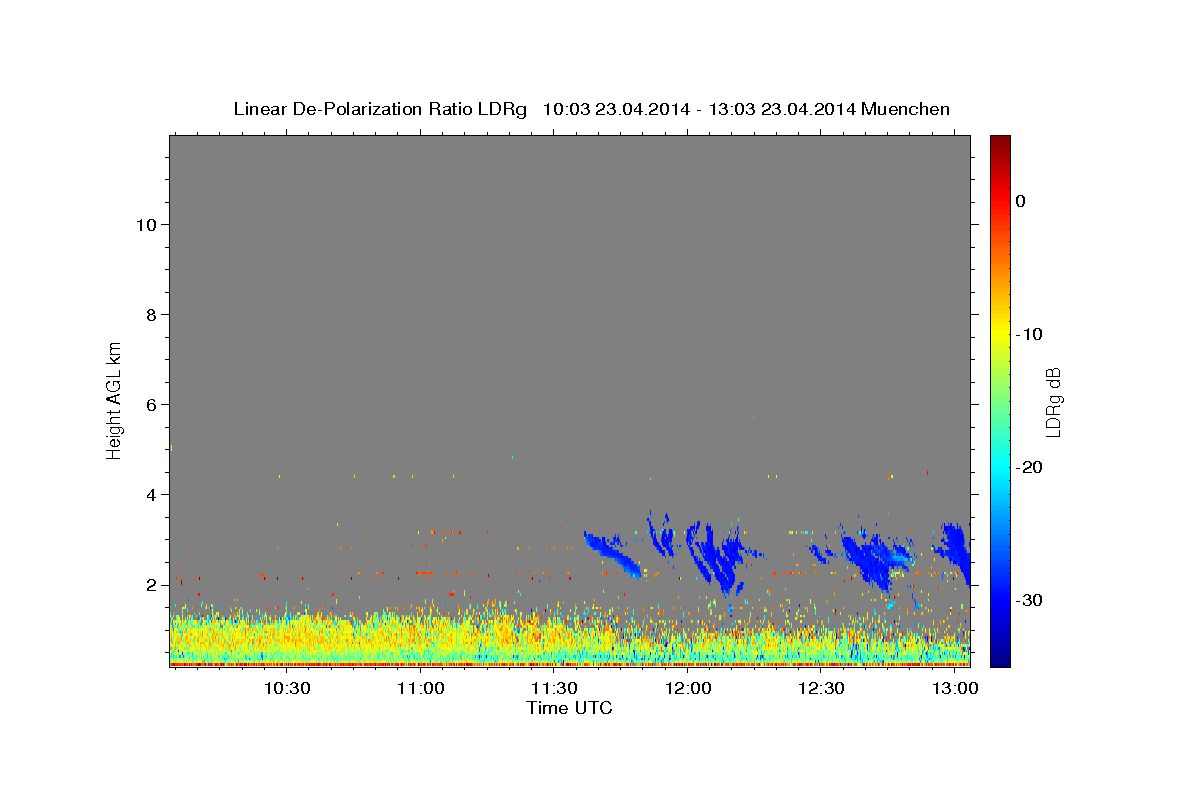Click the dark red top of the colorbar
The width and height of the screenshot is (1200, 800).
pos(1000,142)
